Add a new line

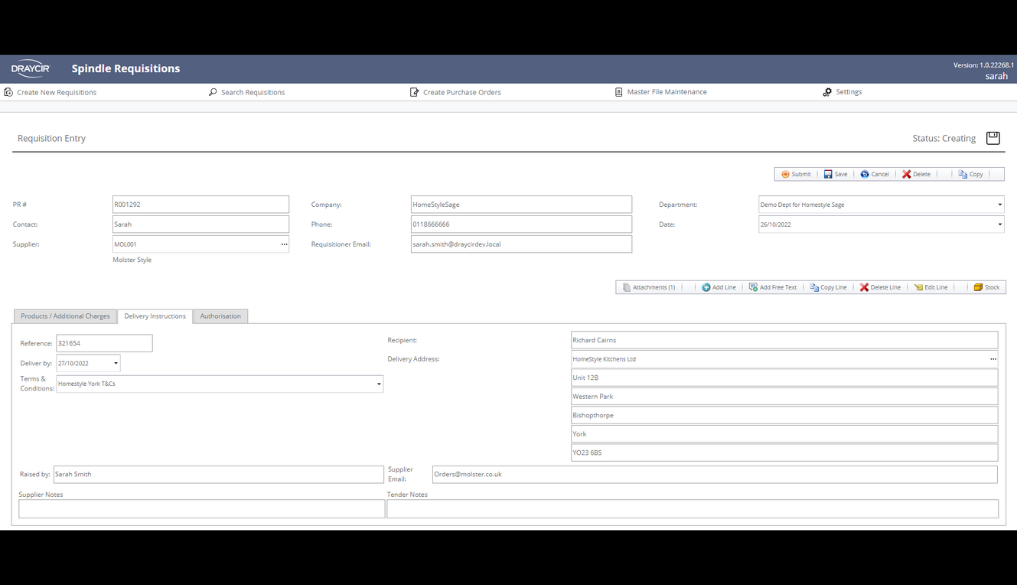(x=719, y=287)
